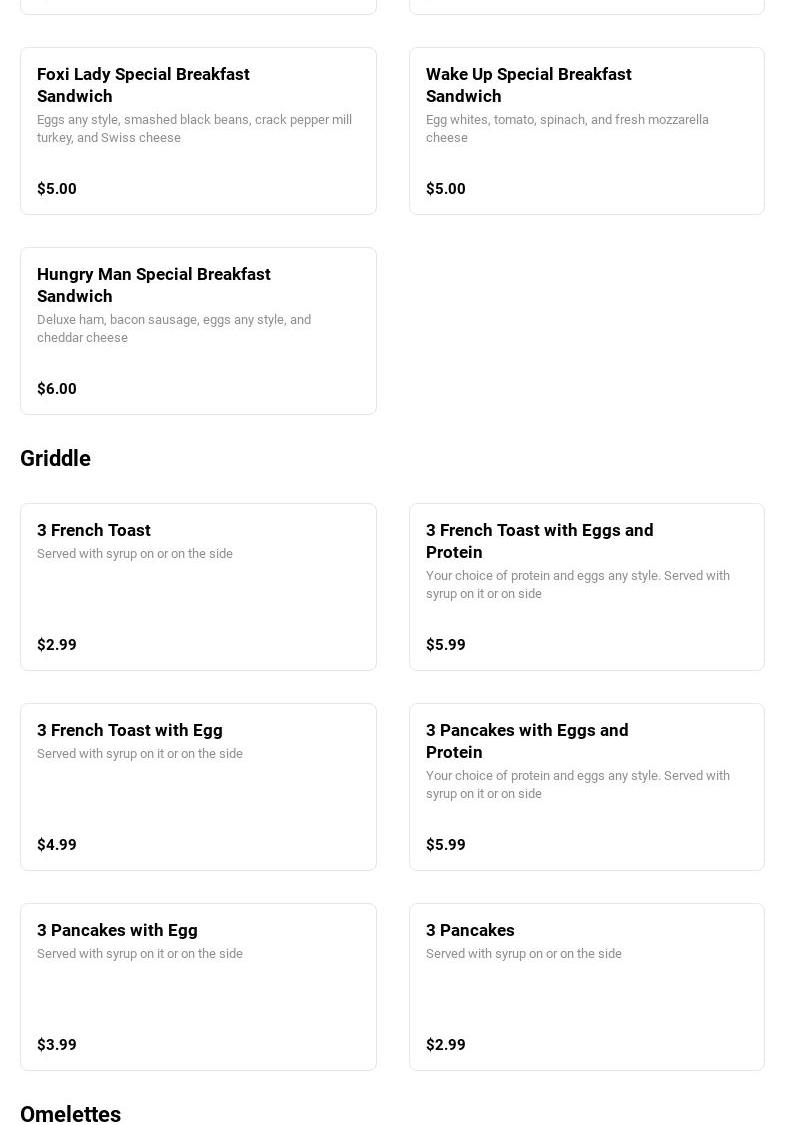Click $5.00 price under Foxi Lady sandwich

point(57,189)
